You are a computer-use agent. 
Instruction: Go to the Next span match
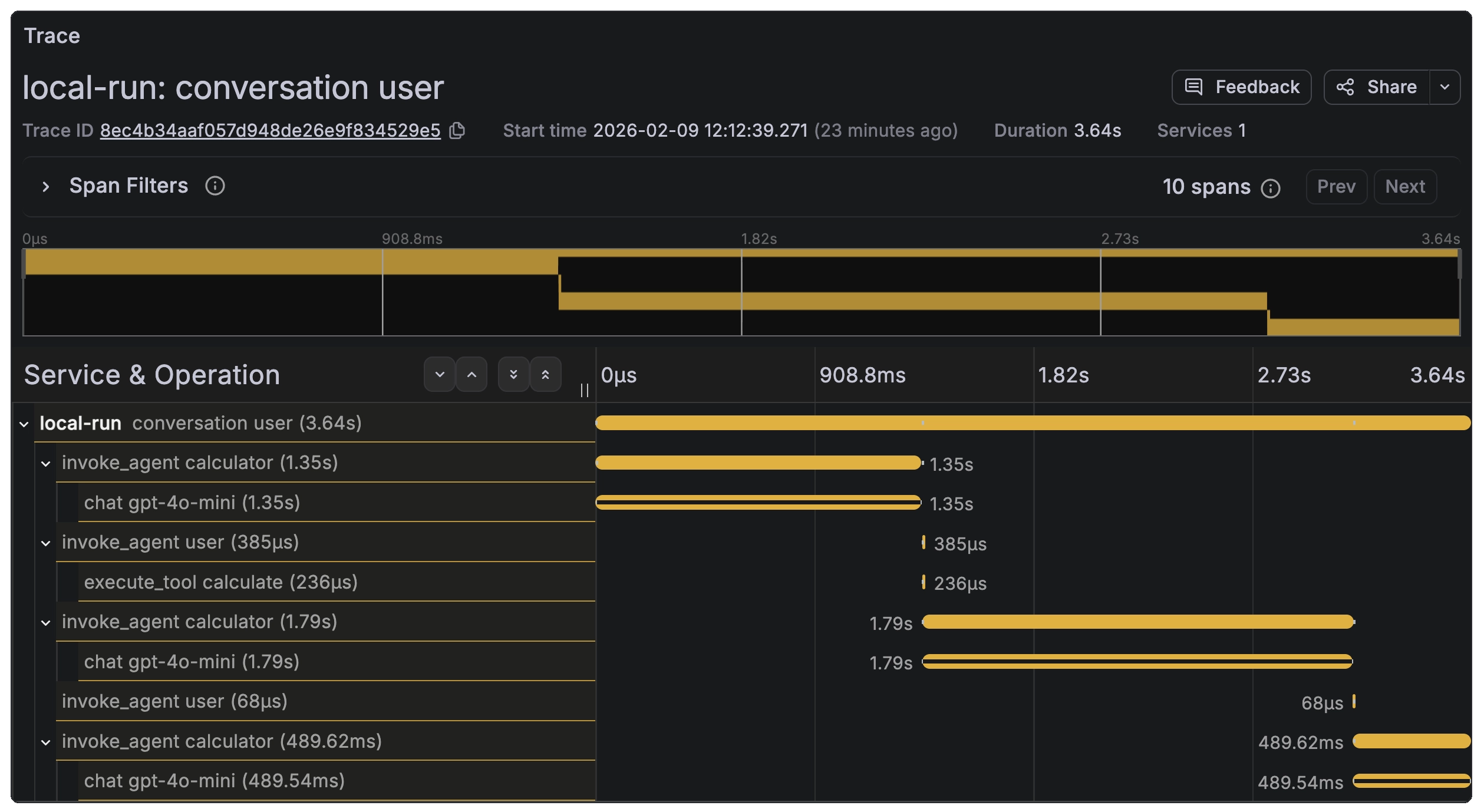[x=1405, y=187]
